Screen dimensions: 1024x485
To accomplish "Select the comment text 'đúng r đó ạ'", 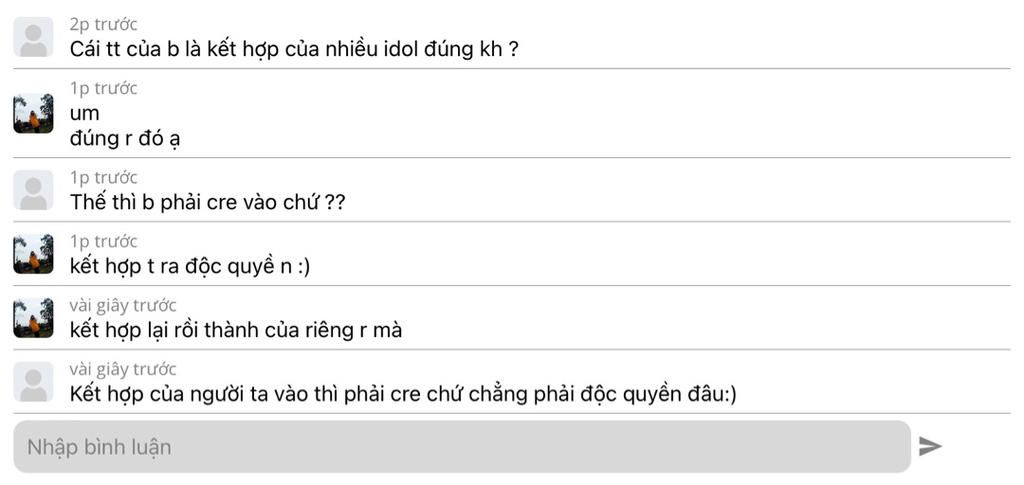I will [125, 138].
